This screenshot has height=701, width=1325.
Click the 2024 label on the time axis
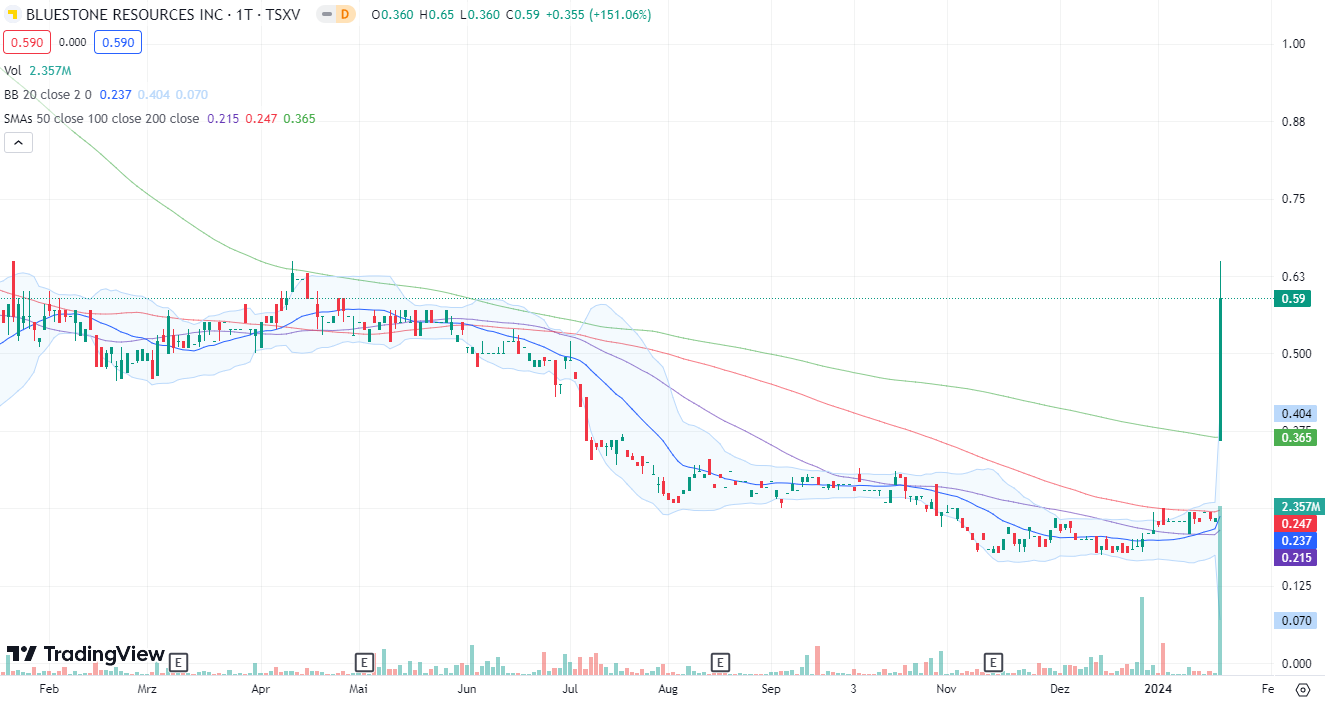(1158, 689)
